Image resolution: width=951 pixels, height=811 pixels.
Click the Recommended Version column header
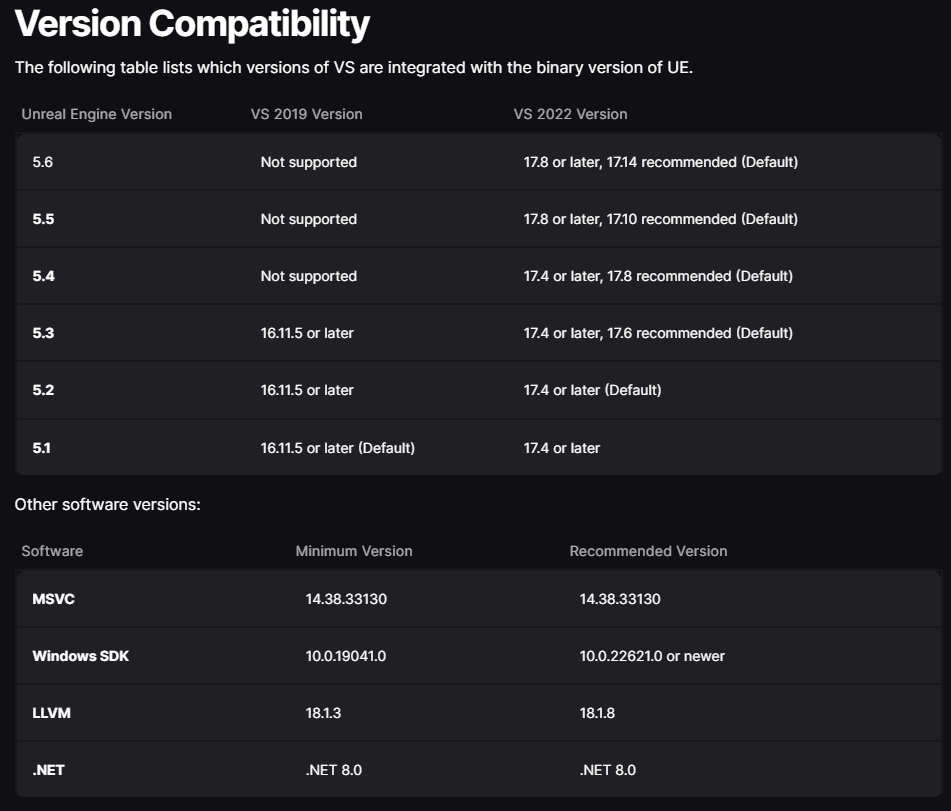(648, 551)
